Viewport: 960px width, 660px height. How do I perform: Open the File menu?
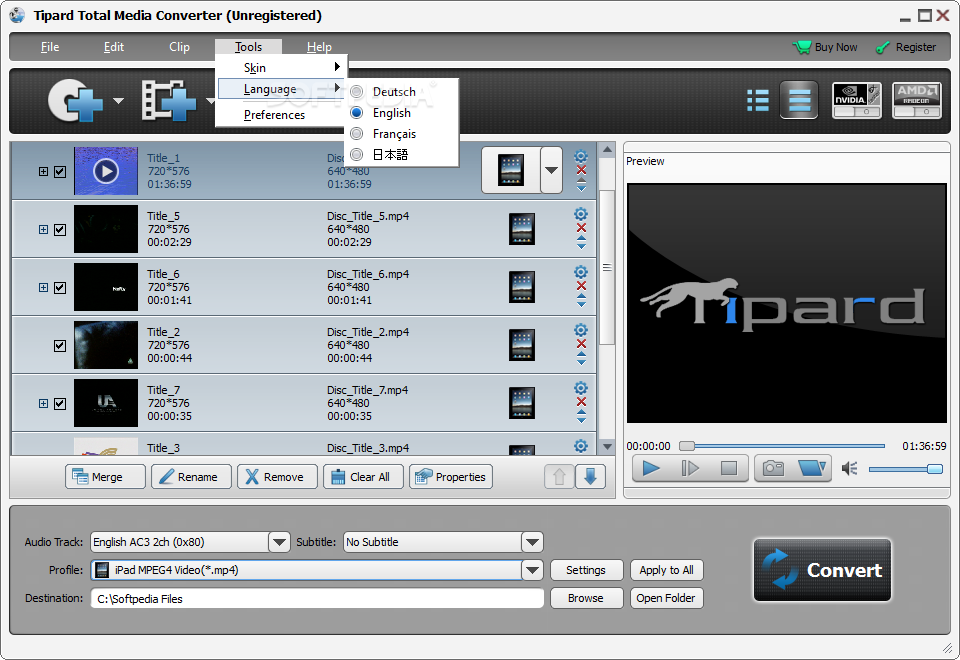[50, 47]
